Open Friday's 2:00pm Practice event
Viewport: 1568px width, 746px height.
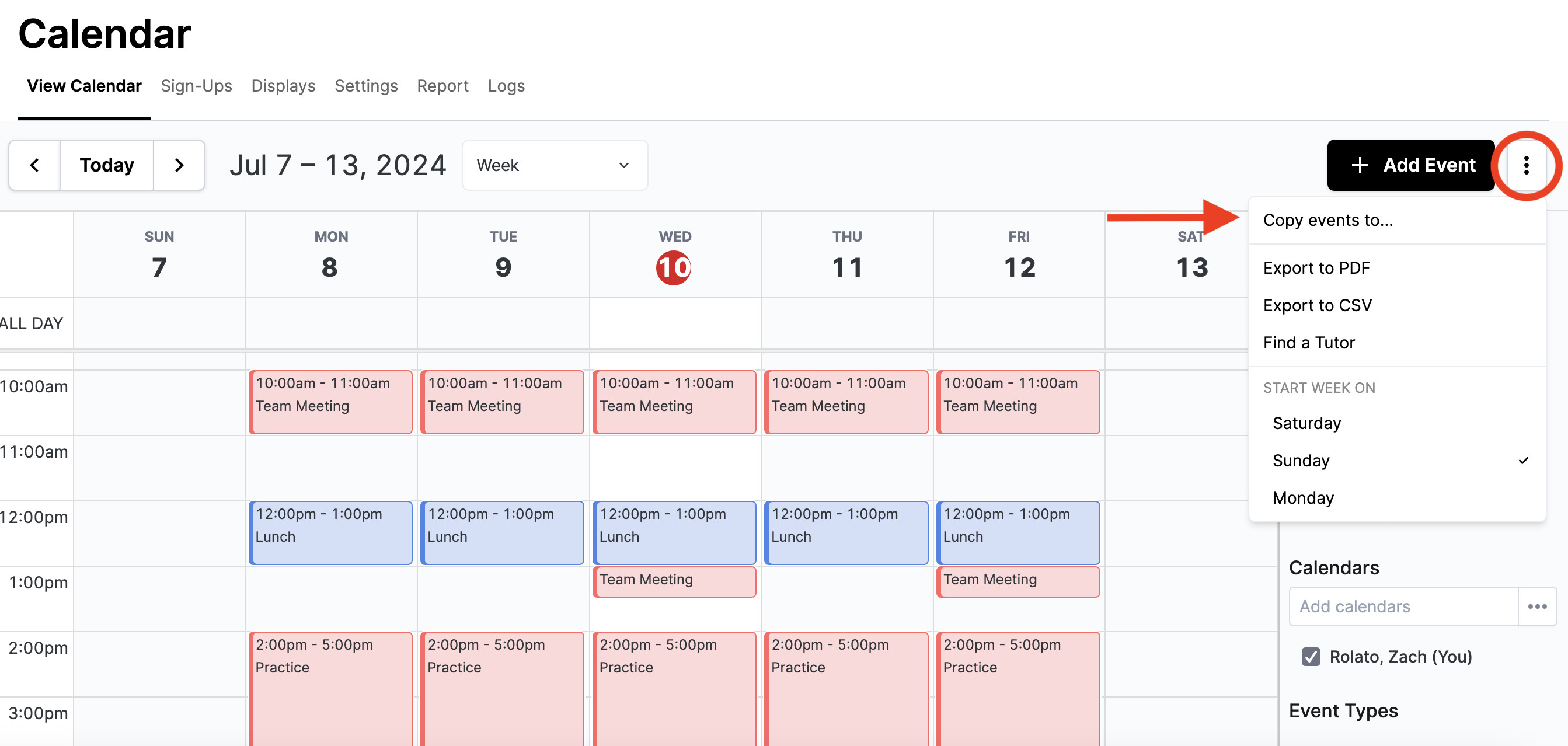point(1018,689)
